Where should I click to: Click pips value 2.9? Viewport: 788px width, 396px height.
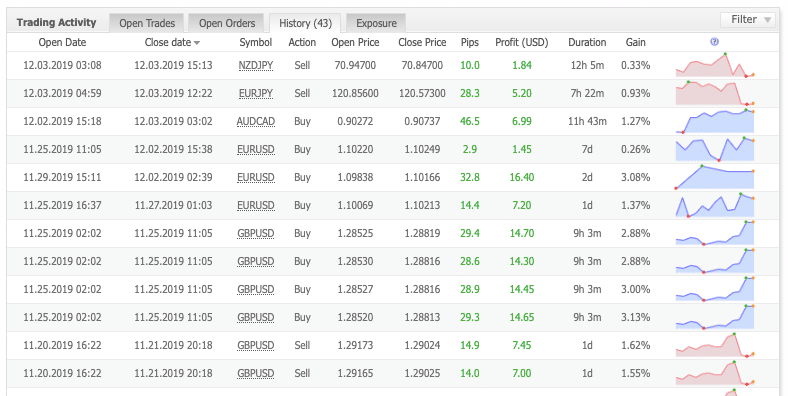pyautogui.click(x=470, y=150)
